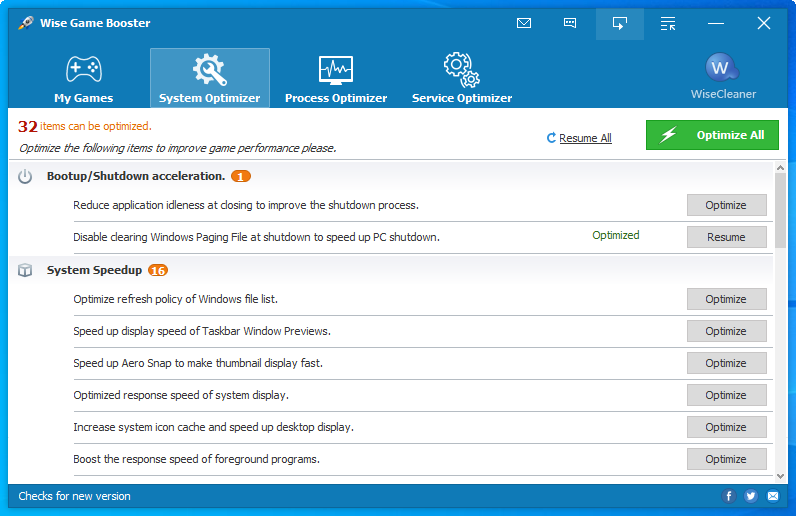Click the feedback chat bubble icon
The width and height of the screenshot is (796, 516).
[x=570, y=23]
